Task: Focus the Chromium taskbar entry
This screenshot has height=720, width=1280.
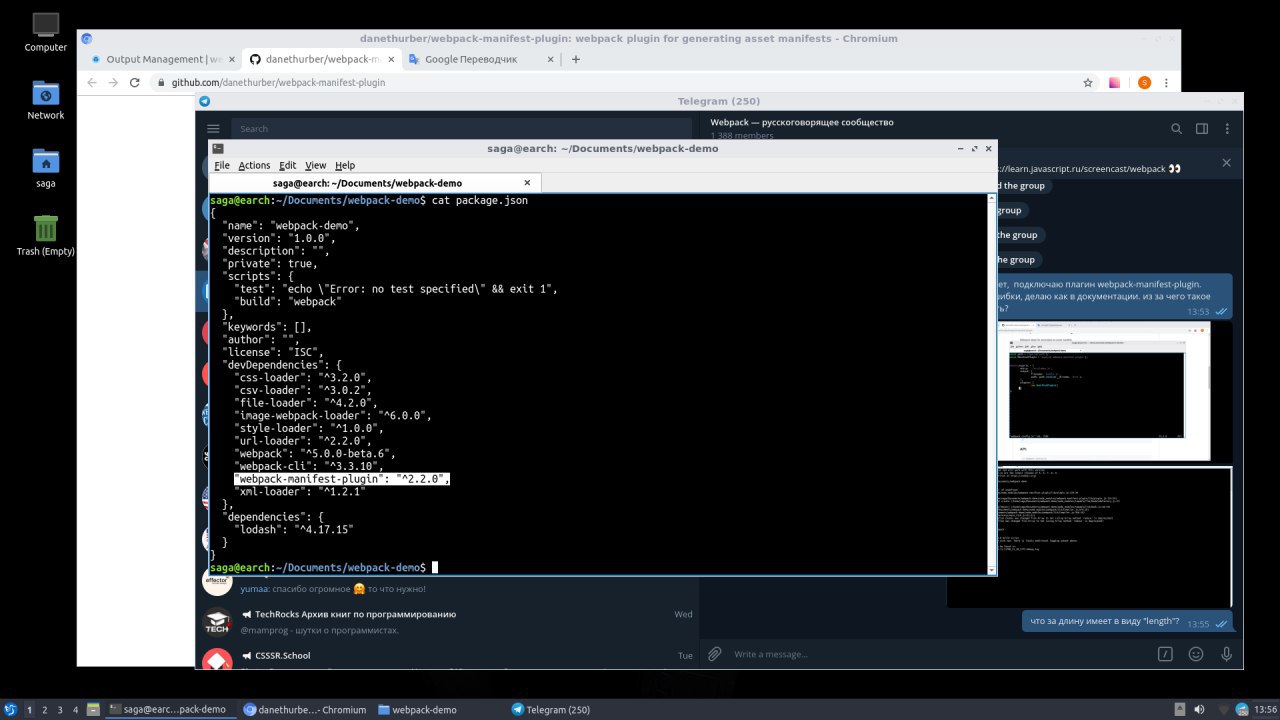Action: 306,709
